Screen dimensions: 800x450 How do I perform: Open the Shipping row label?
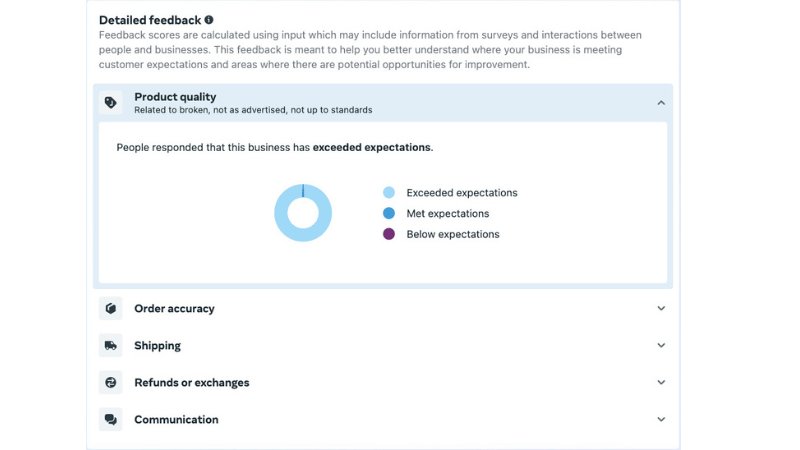click(x=158, y=346)
